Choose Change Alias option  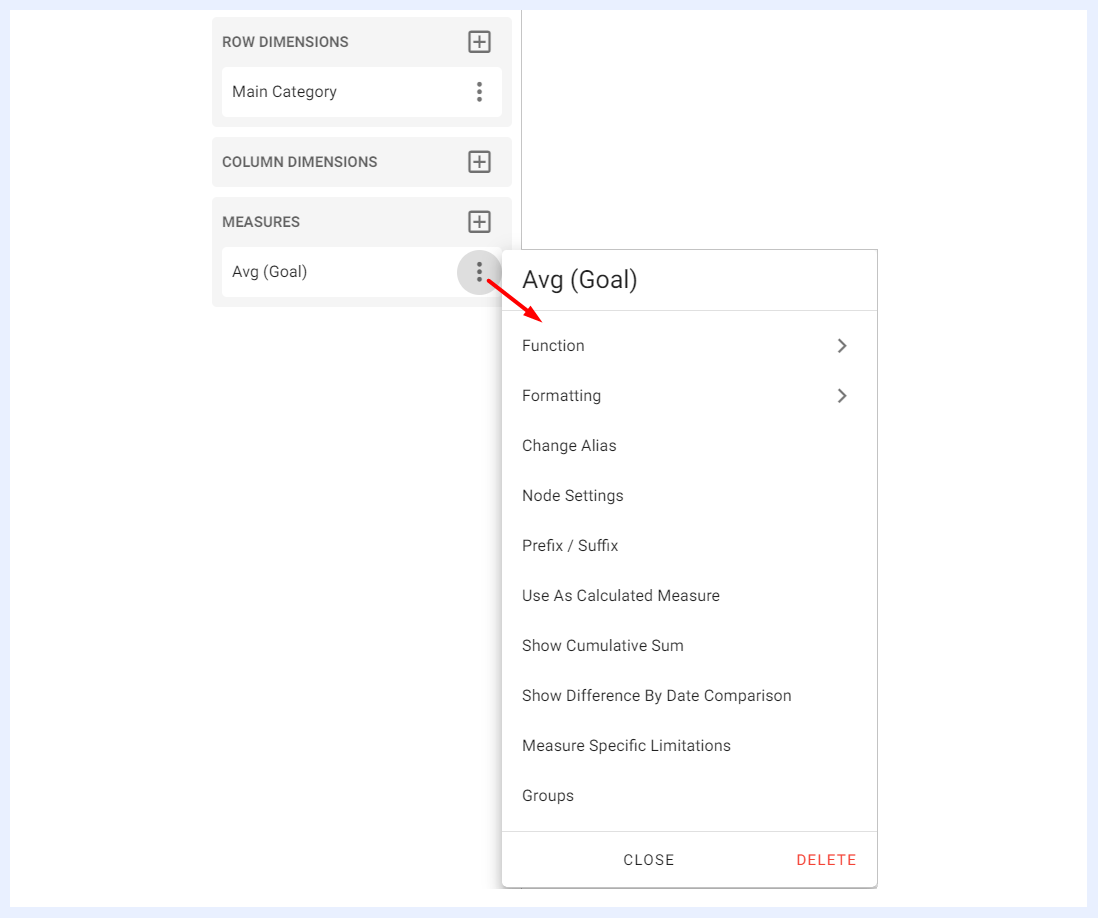689,446
